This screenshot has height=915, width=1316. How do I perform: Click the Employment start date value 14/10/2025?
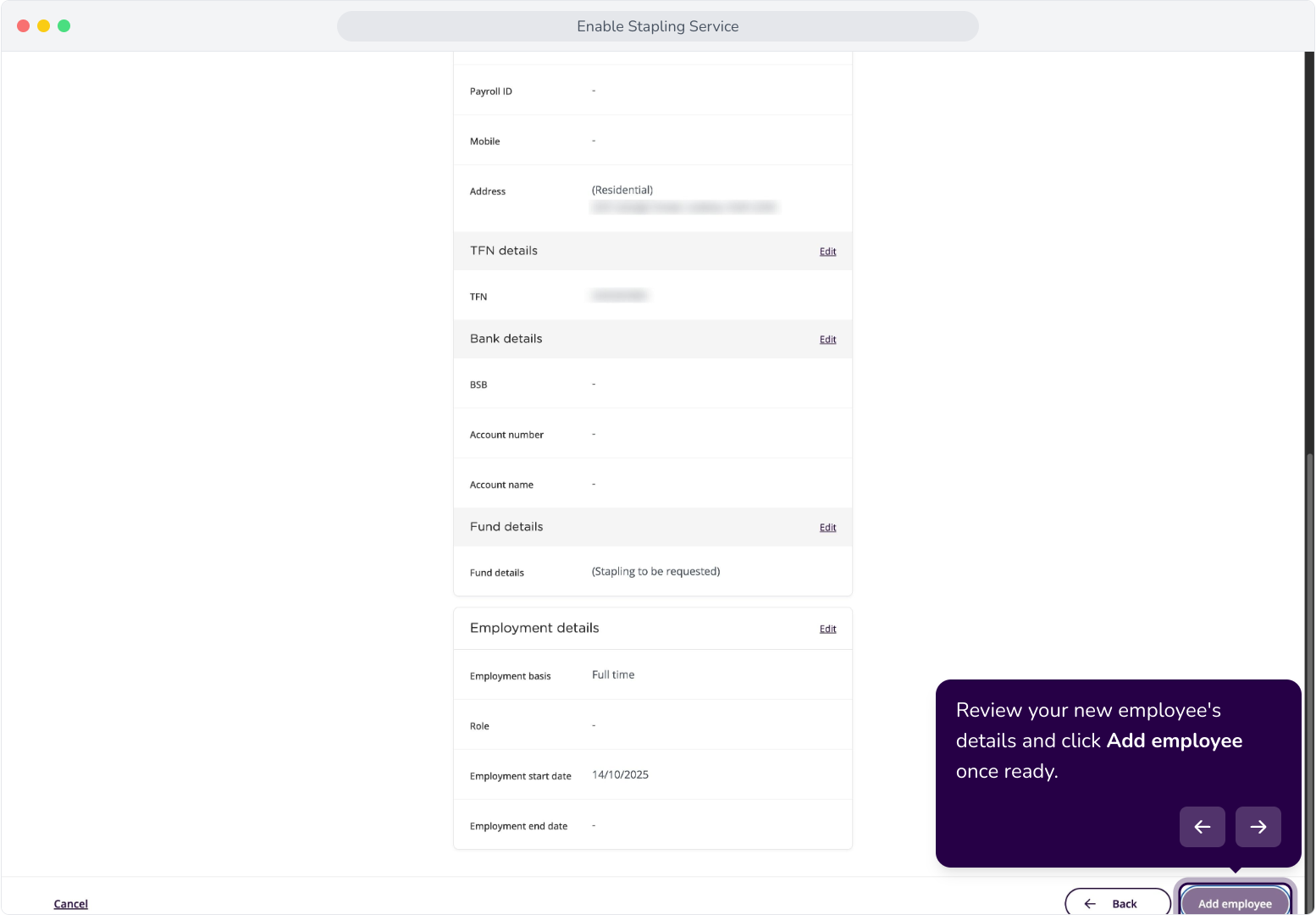(x=621, y=775)
